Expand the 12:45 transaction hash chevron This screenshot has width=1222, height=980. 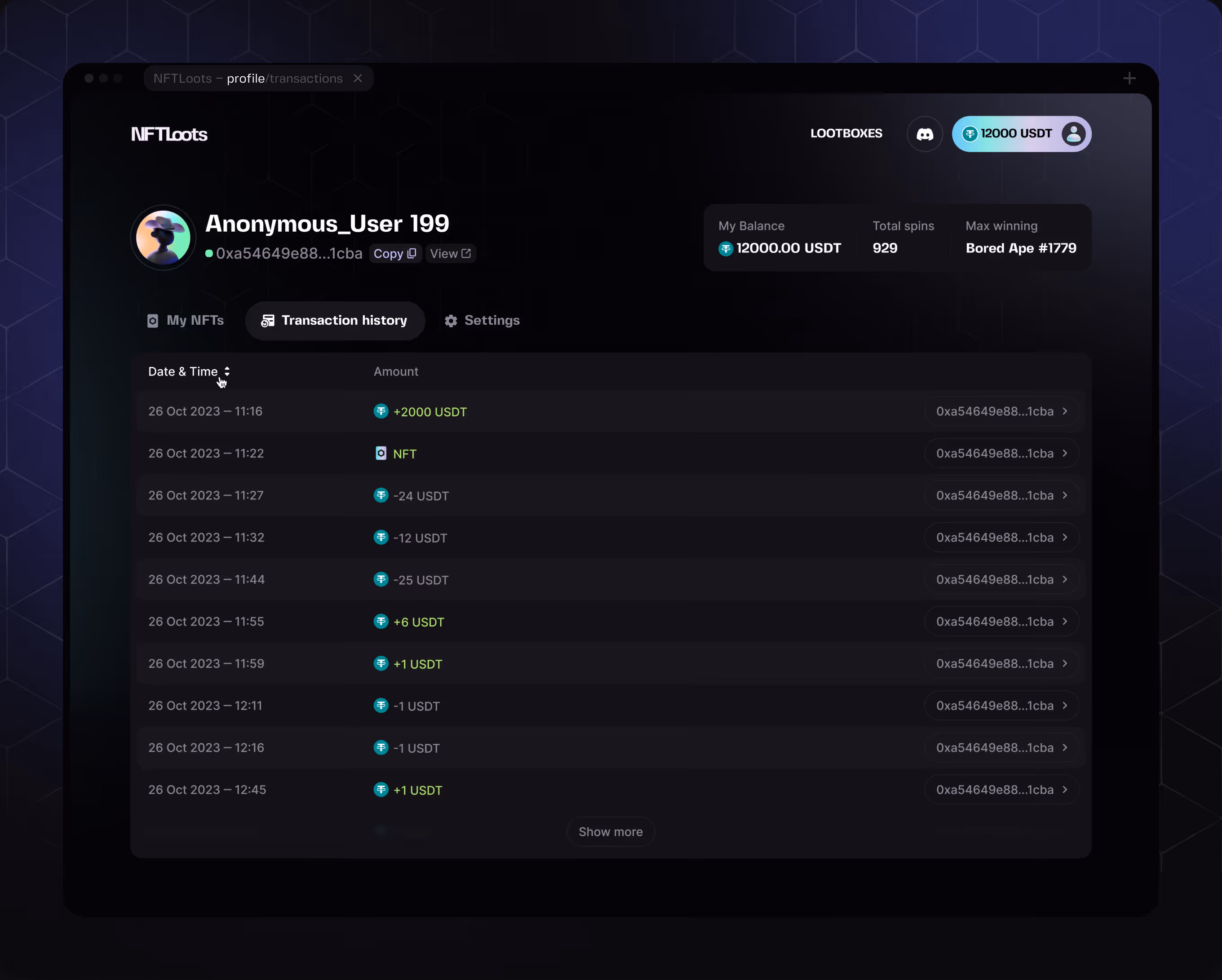tap(1065, 790)
